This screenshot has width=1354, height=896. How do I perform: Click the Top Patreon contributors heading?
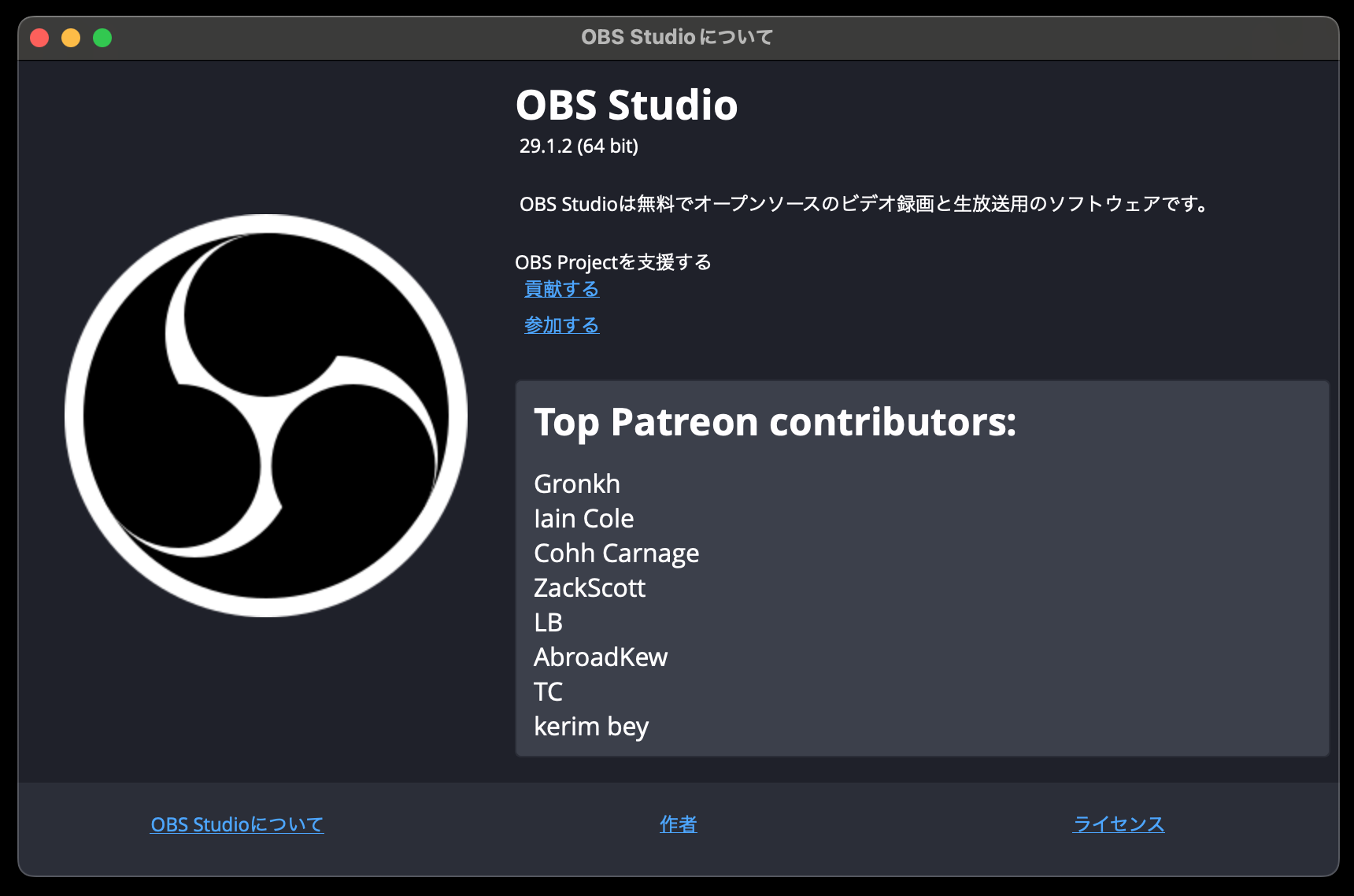coord(775,423)
